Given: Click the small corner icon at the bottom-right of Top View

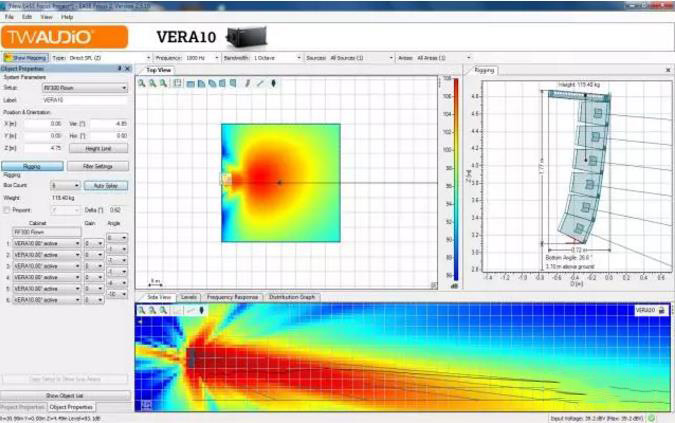Looking at the screenshot, I should pos(434,285).
